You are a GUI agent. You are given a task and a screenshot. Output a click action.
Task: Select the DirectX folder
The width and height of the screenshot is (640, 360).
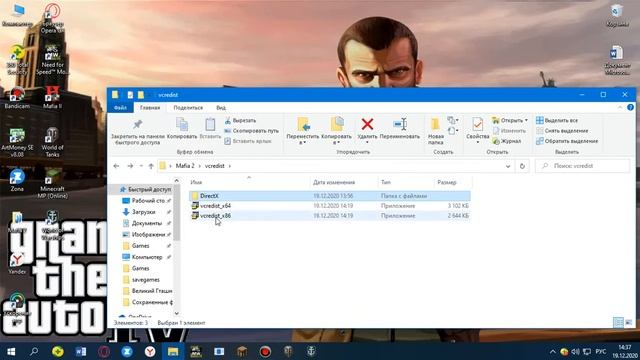330,196
